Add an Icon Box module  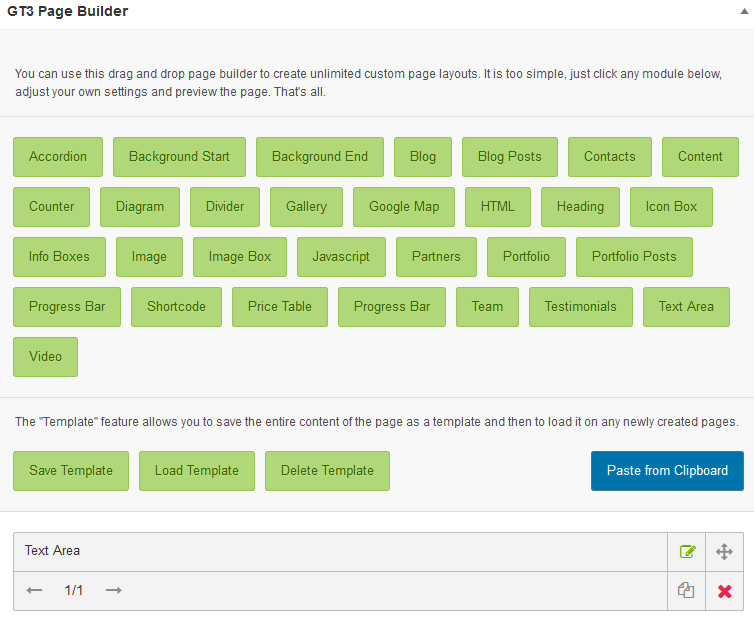[x=671, y=207]
